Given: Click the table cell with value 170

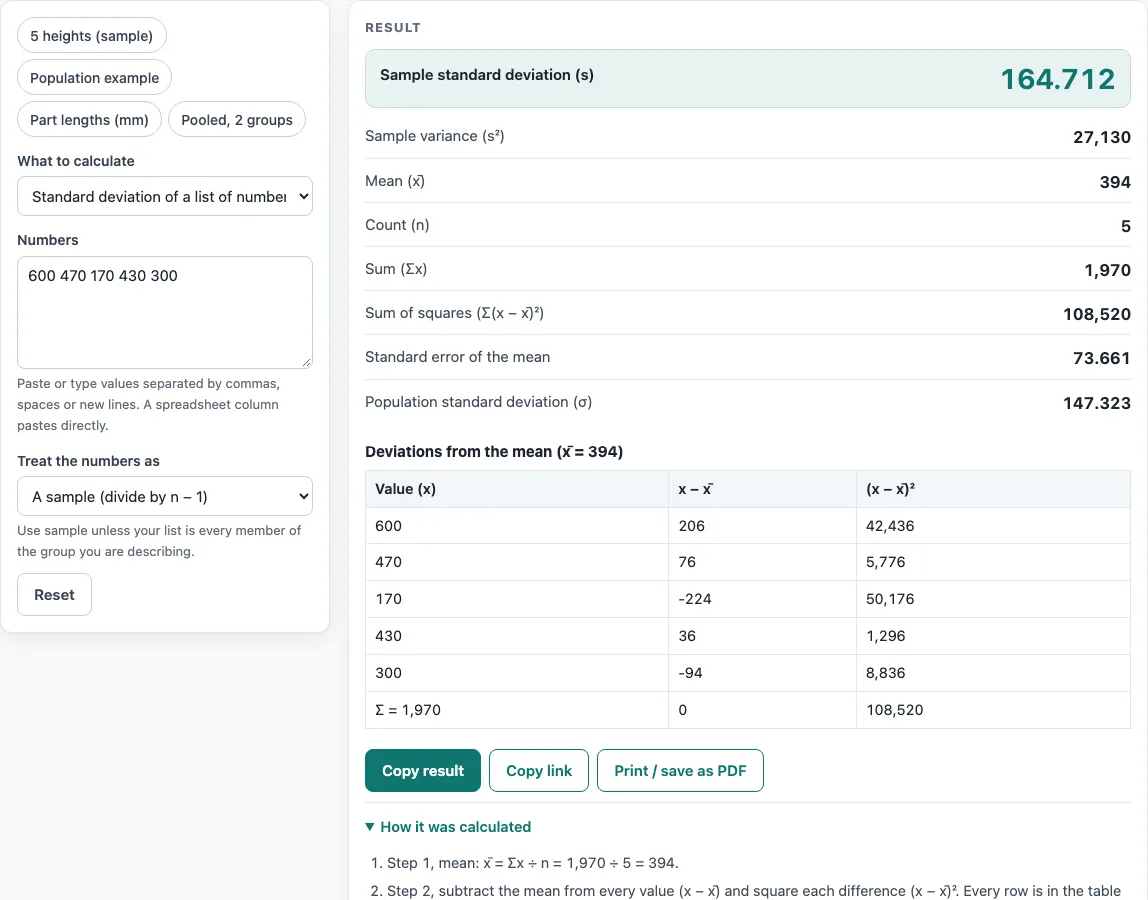Looking at the screenshot, I should coord(517,599).
